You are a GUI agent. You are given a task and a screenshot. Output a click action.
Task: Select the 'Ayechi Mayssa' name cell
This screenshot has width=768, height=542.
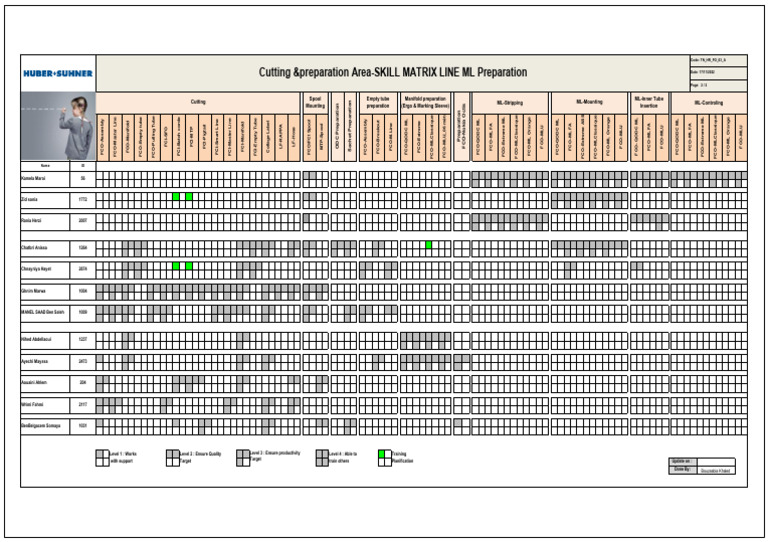[45, 361]
